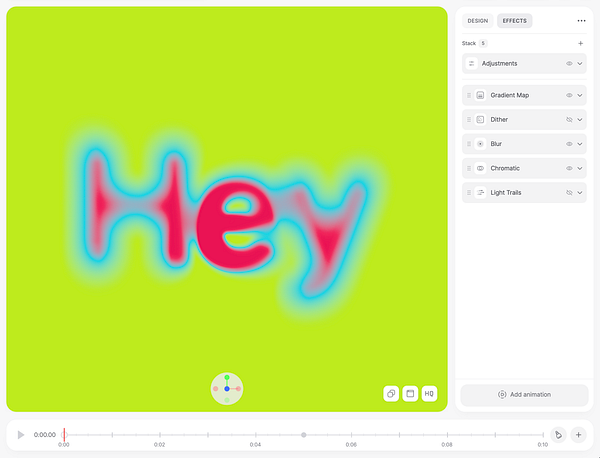600x458 pixels.
Task: Click the 0:08 timeline tick label
Action: [447, 445]
